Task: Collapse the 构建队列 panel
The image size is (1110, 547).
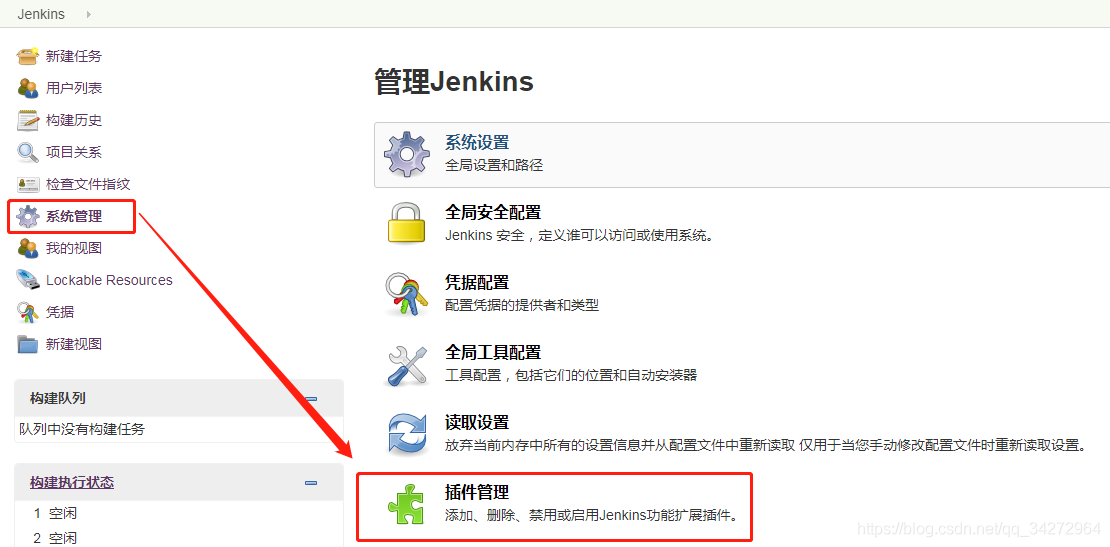Action: [311, 398]
